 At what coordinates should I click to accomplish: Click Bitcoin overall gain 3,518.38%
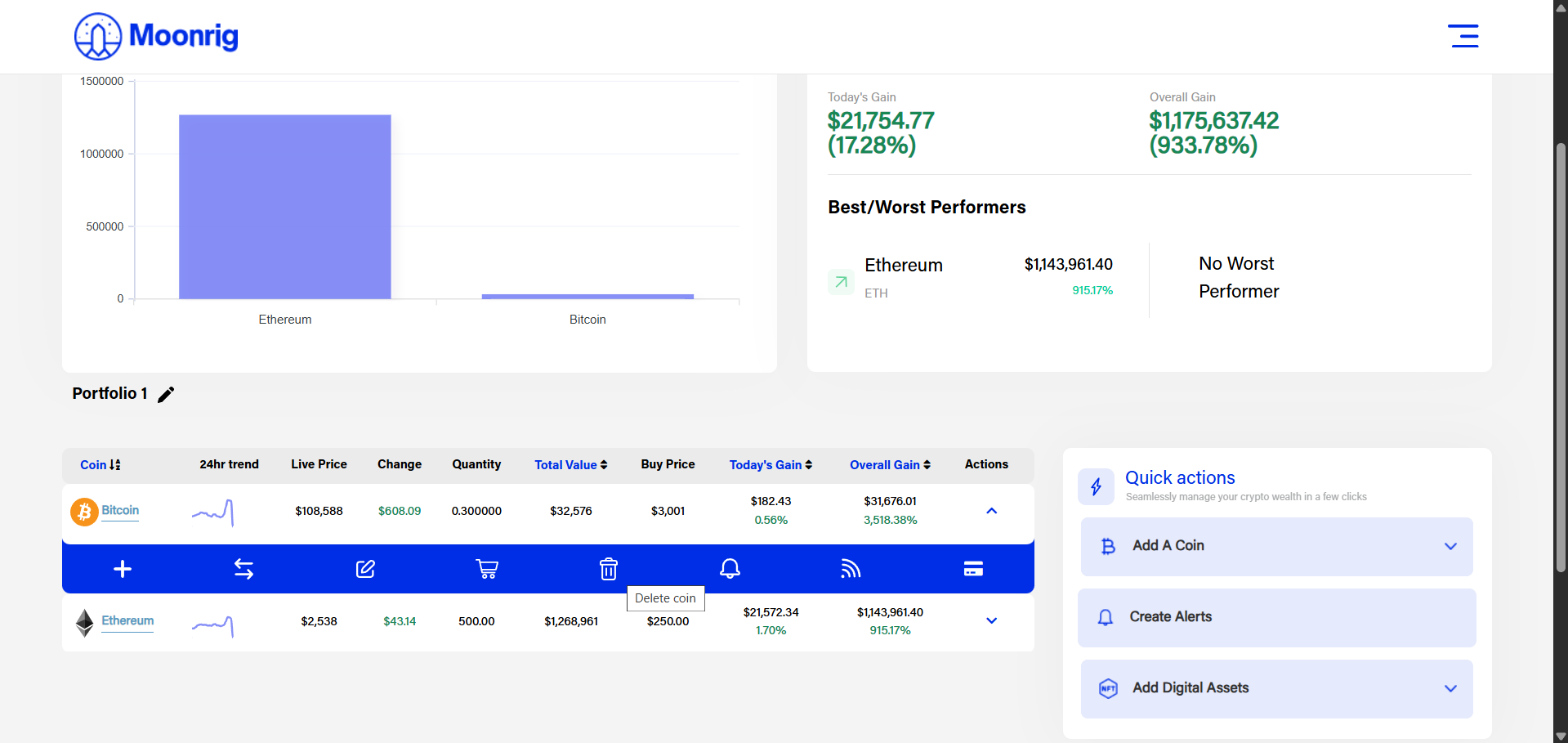[x=890, y=520]
